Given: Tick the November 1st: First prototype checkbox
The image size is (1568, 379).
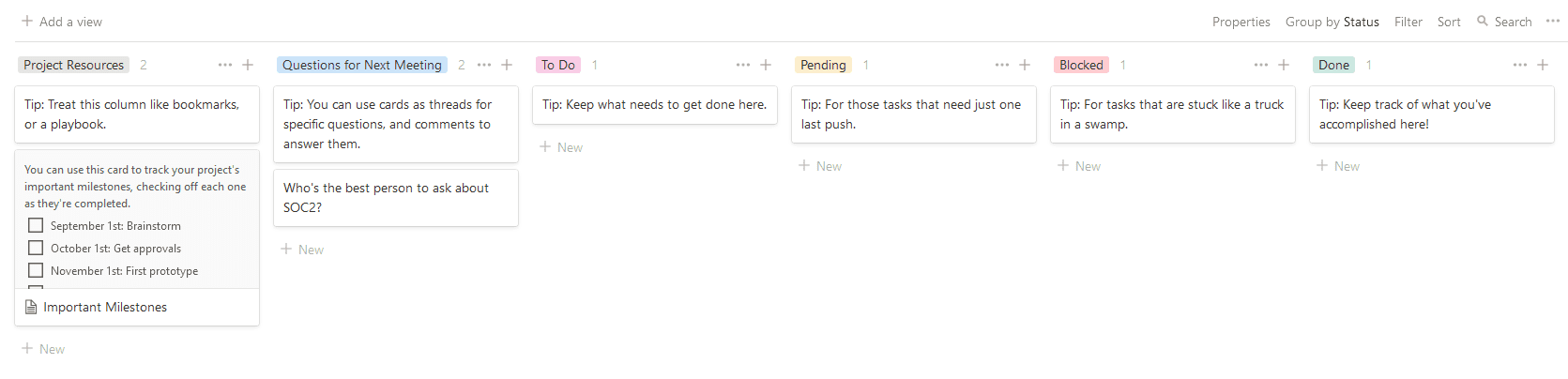Looking at the screenshot, I should 36,270.
